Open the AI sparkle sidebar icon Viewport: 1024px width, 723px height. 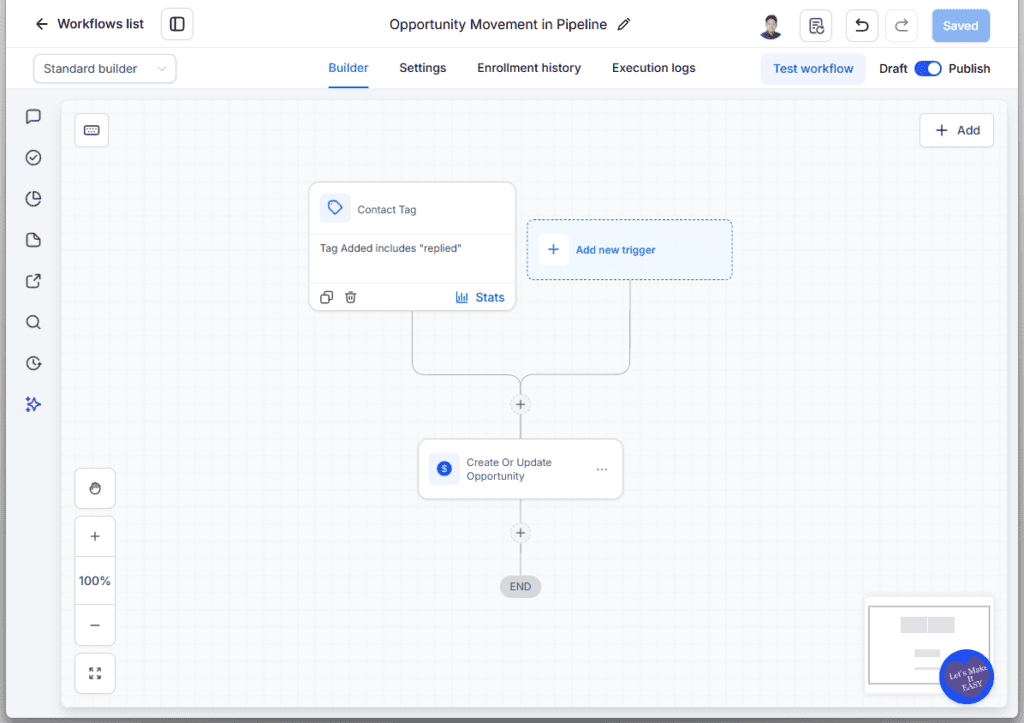pyautogui.click(x=33, y=404)
